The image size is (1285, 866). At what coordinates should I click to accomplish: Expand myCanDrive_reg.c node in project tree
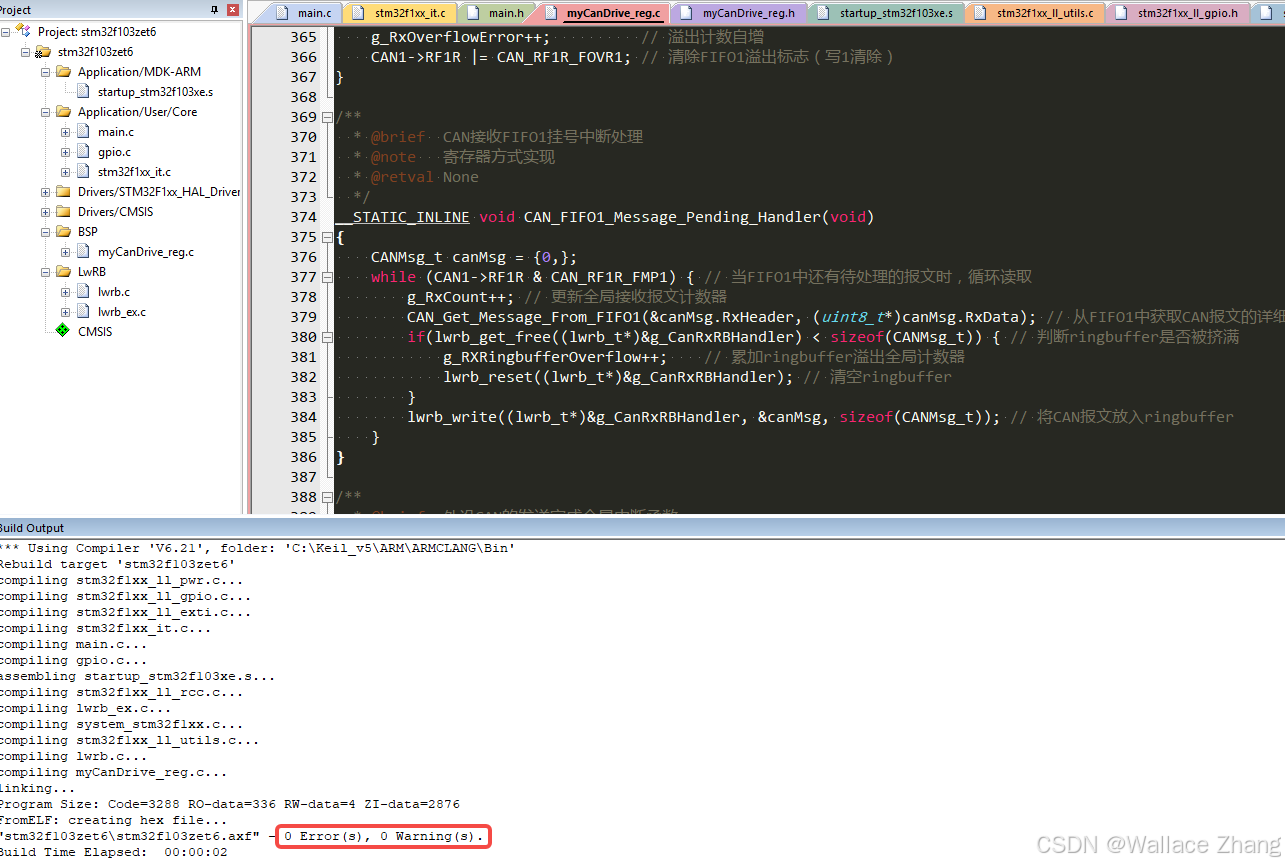point(66,252)
